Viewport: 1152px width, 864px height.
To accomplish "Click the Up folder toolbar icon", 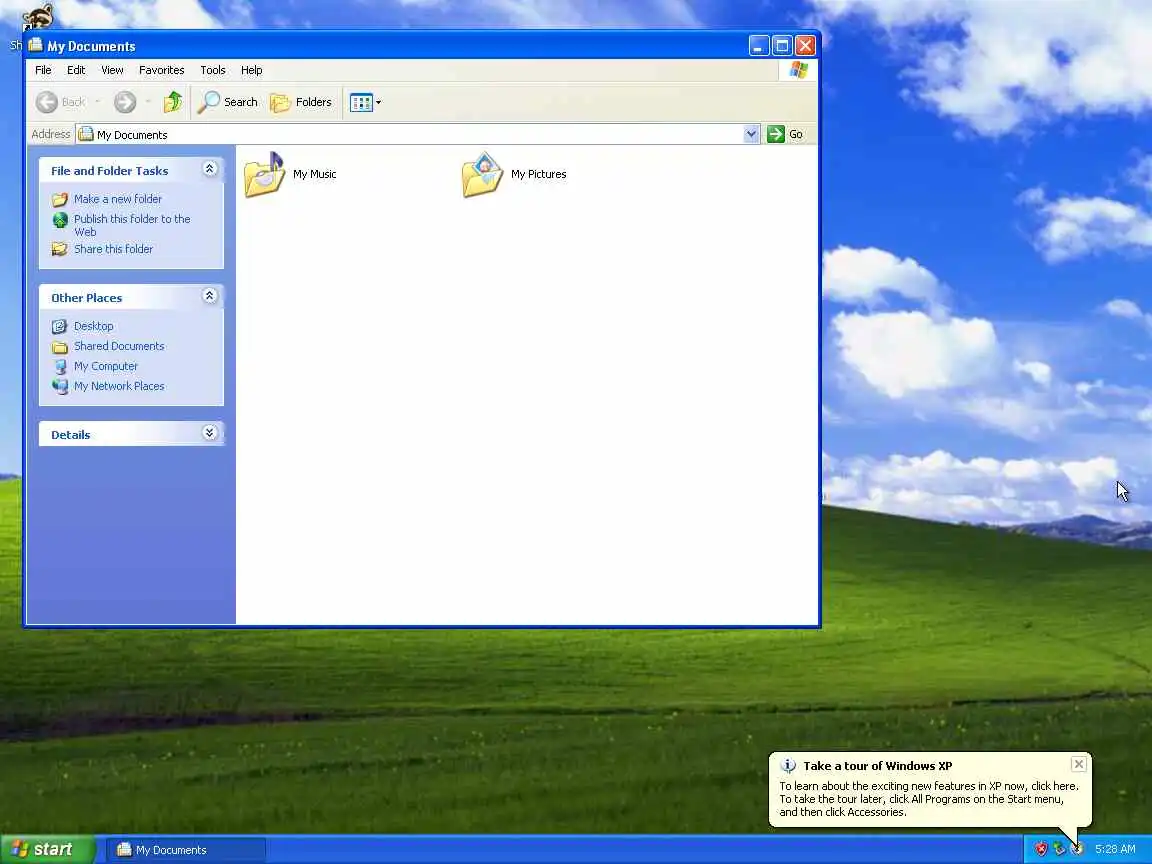I will (173, 102).
